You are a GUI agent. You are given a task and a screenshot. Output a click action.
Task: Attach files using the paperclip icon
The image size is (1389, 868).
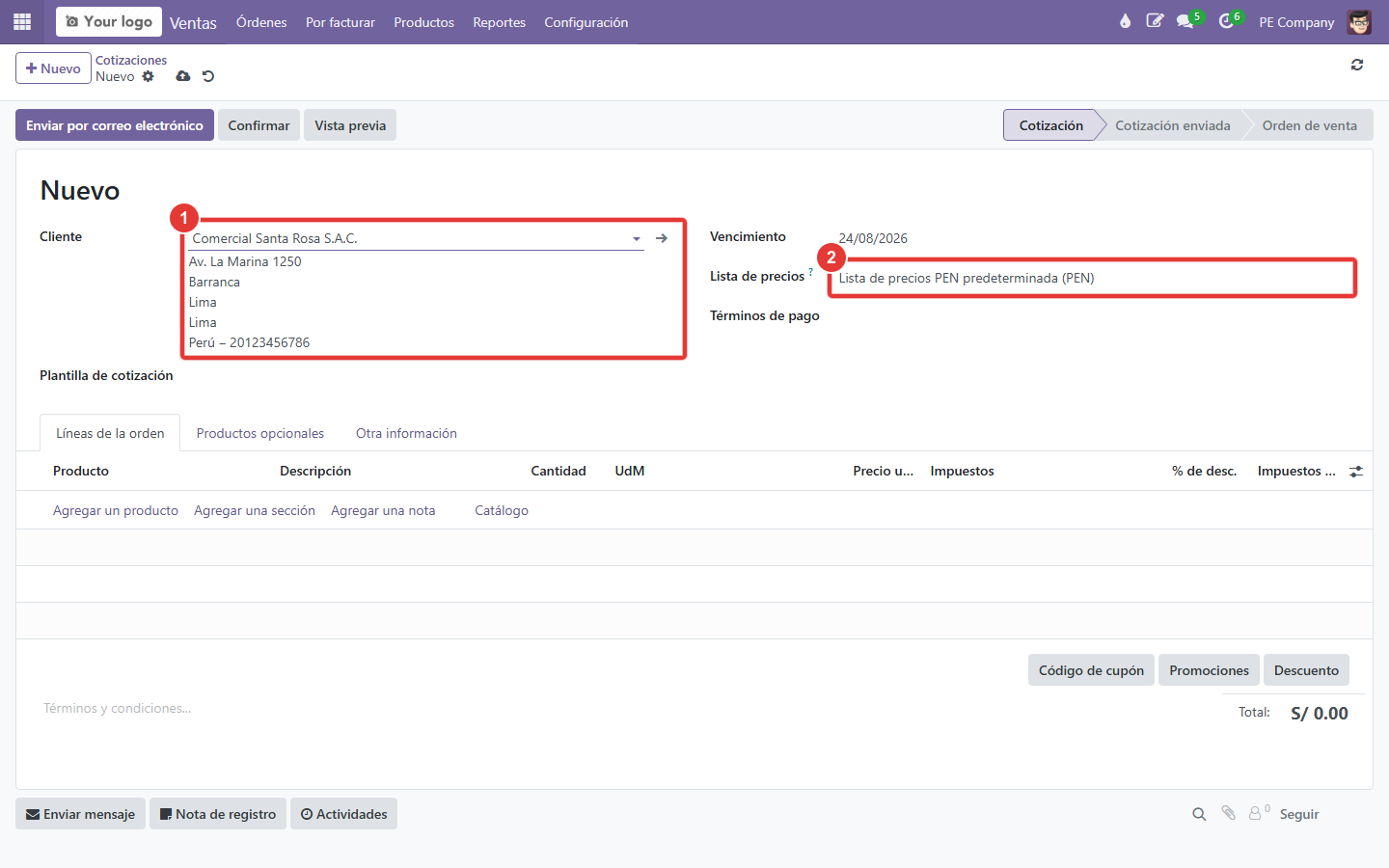[x=1229, y=814]
